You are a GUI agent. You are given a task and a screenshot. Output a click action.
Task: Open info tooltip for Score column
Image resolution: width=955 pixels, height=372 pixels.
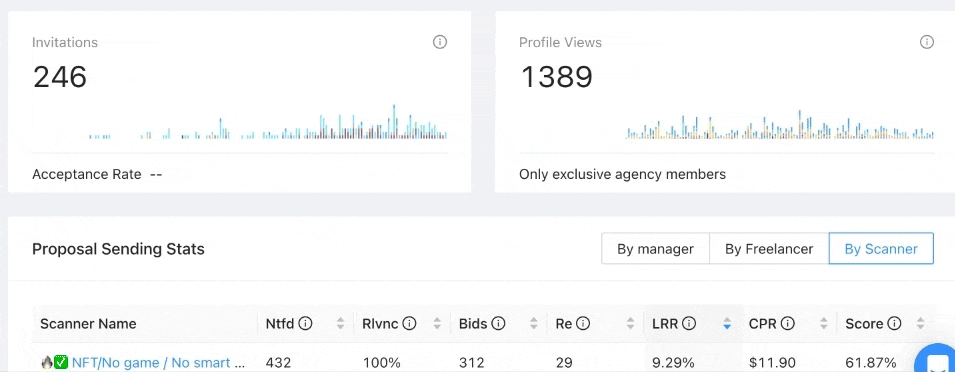pyautogui.click(x=894, y=324)
